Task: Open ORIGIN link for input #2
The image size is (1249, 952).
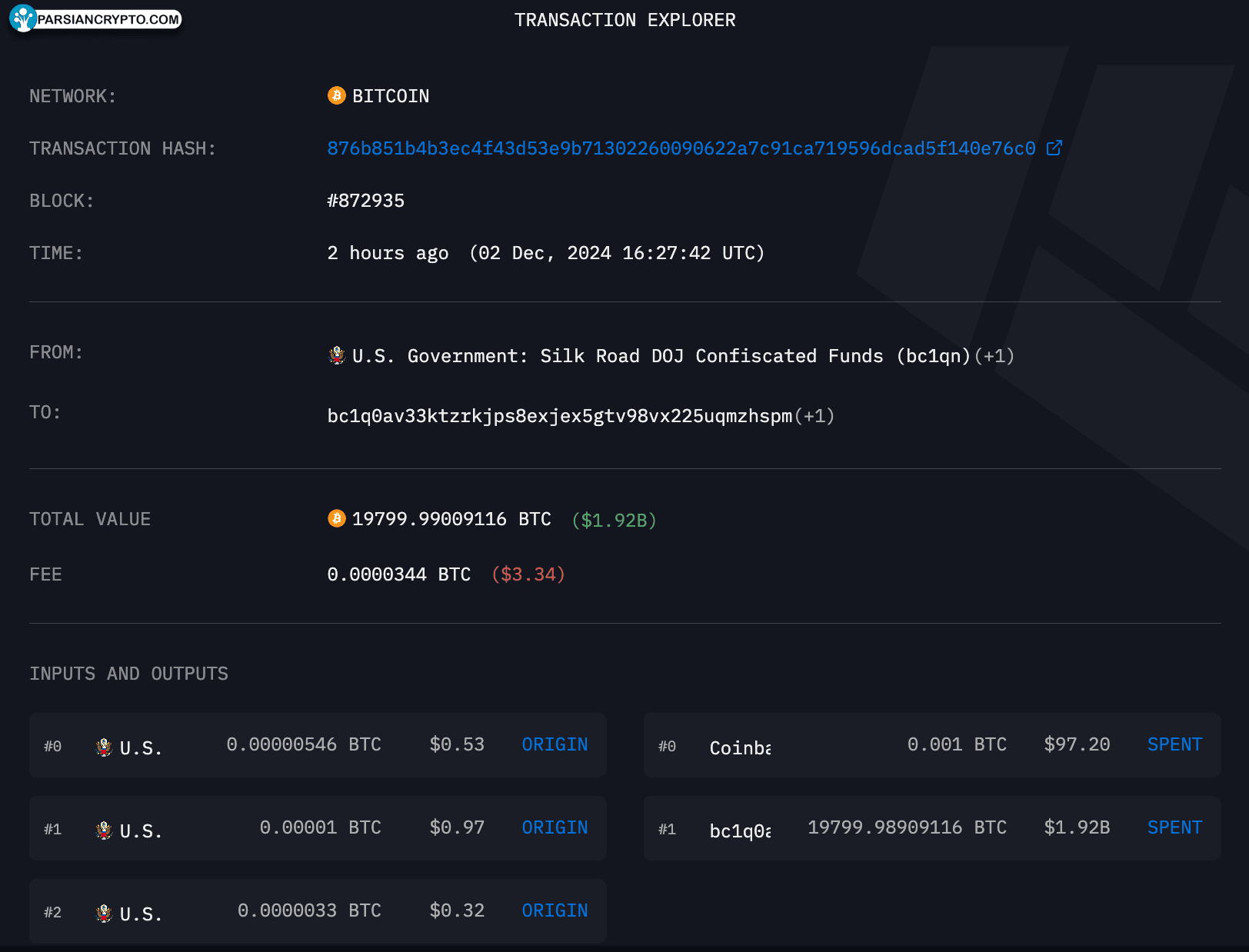Action: point(555,910)
